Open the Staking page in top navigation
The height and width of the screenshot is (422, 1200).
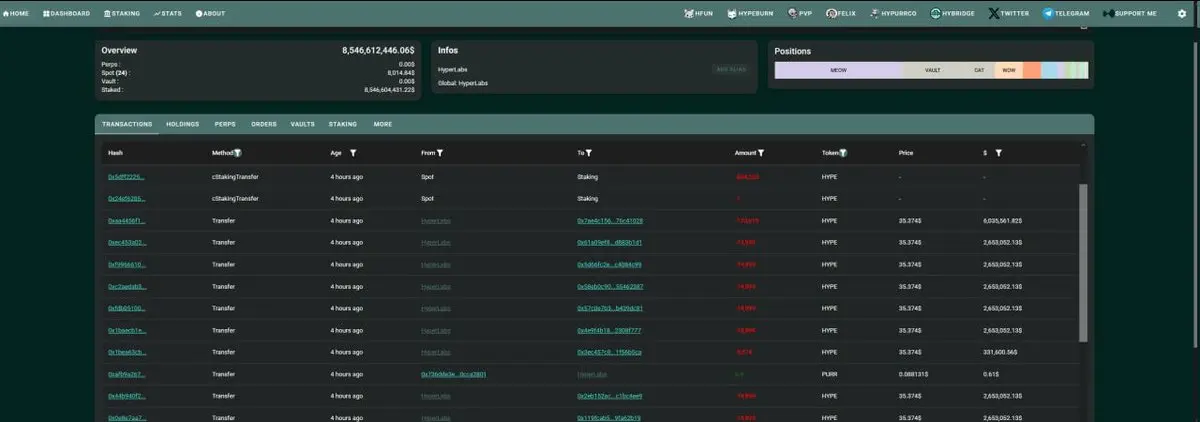click(122, 13)
